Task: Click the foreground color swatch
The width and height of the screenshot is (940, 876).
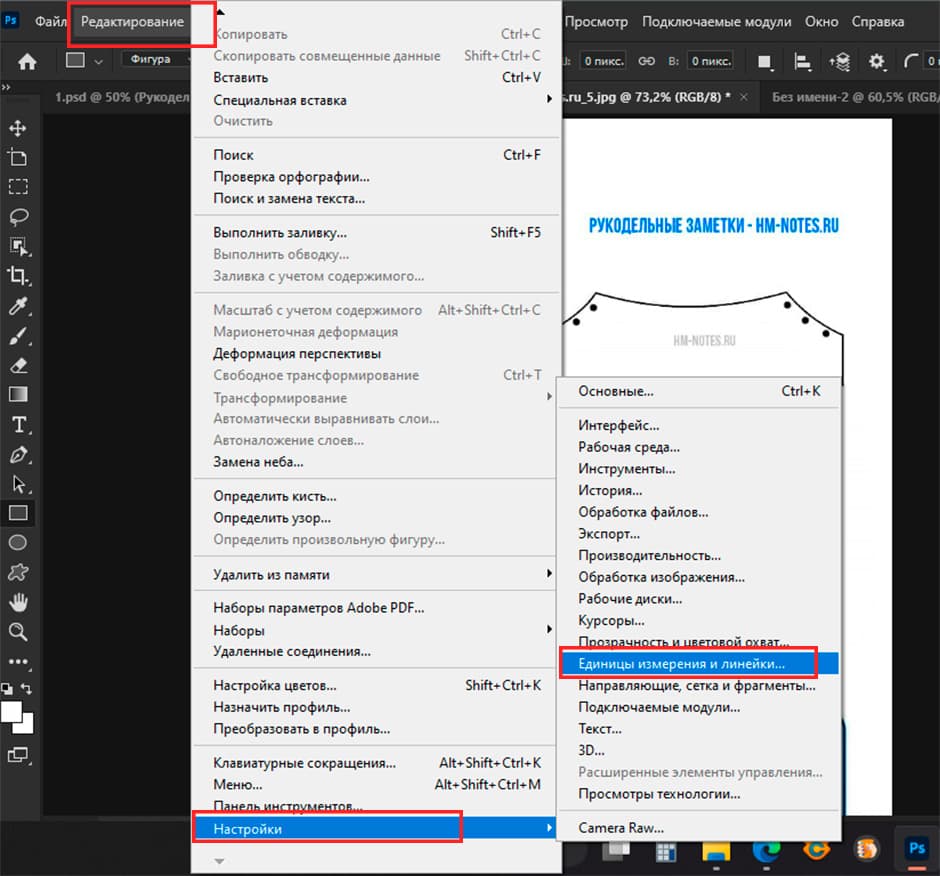Action: pos(13,712)
